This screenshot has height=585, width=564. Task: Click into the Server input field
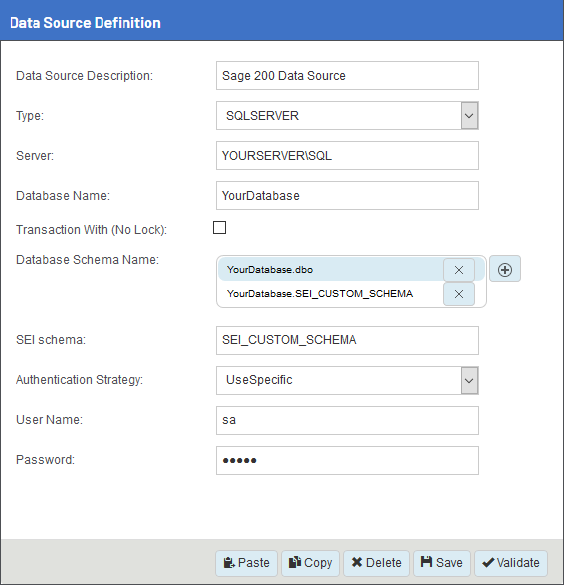[347, 156]
